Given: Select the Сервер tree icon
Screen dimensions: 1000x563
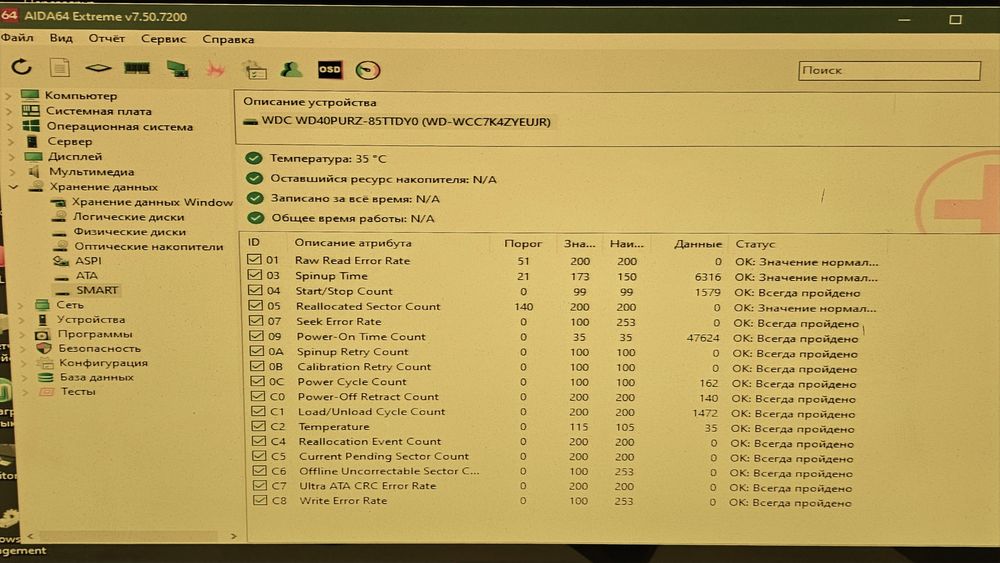Looking at the screenshot, I should (32, 141).
